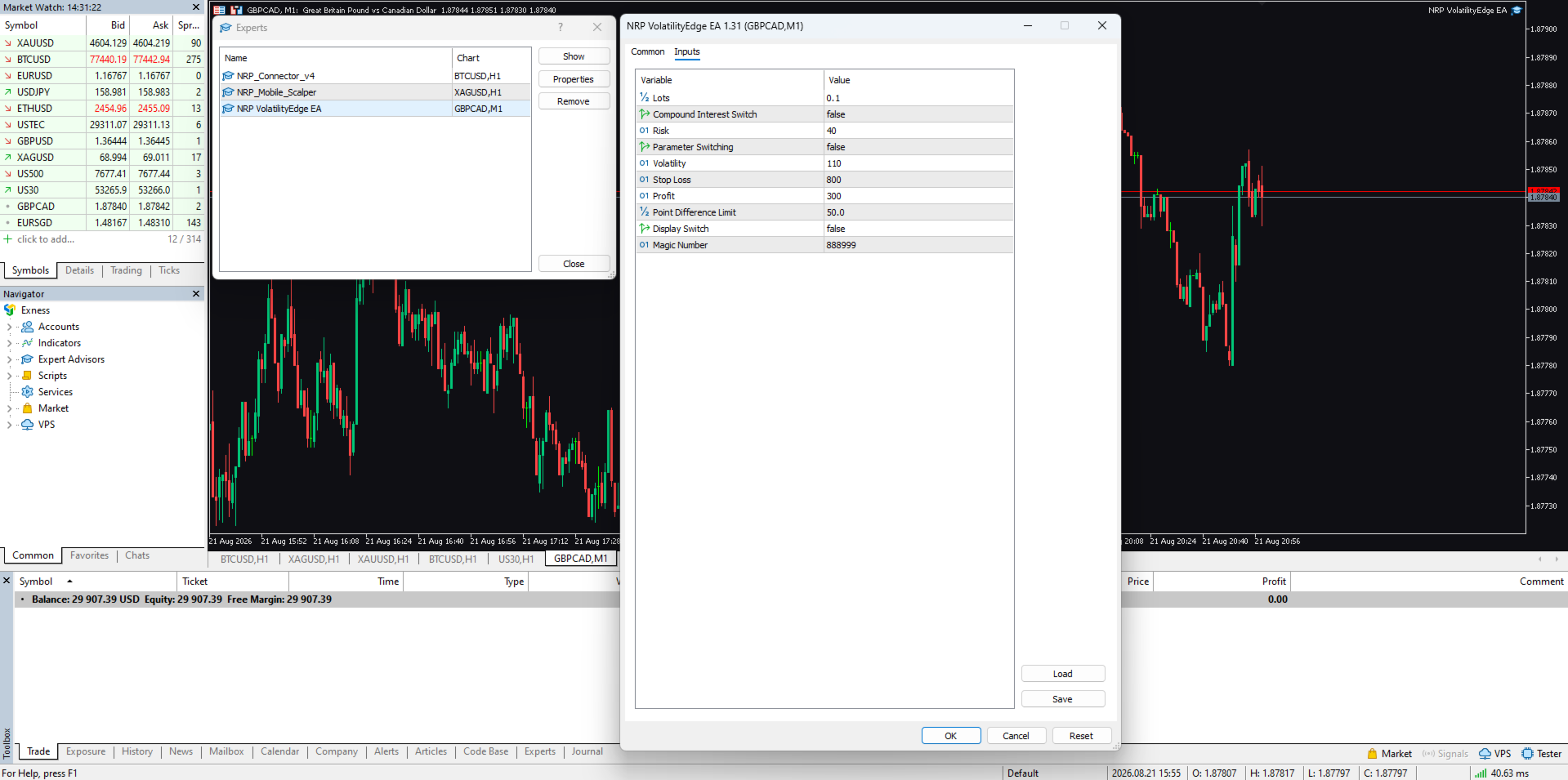1568x780 pixels.
Task: Click Remove in Experts dialog
Action: [x=574, y=101]
